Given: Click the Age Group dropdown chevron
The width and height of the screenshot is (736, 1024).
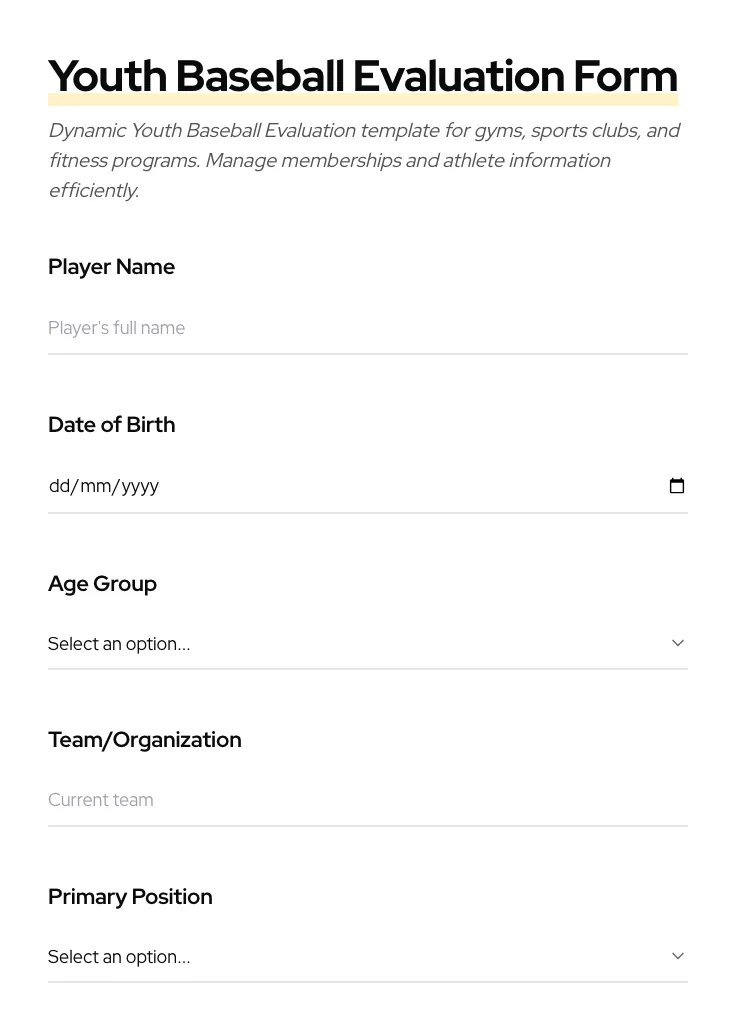Looking at the screenshot, I should [x=678, y=643].
